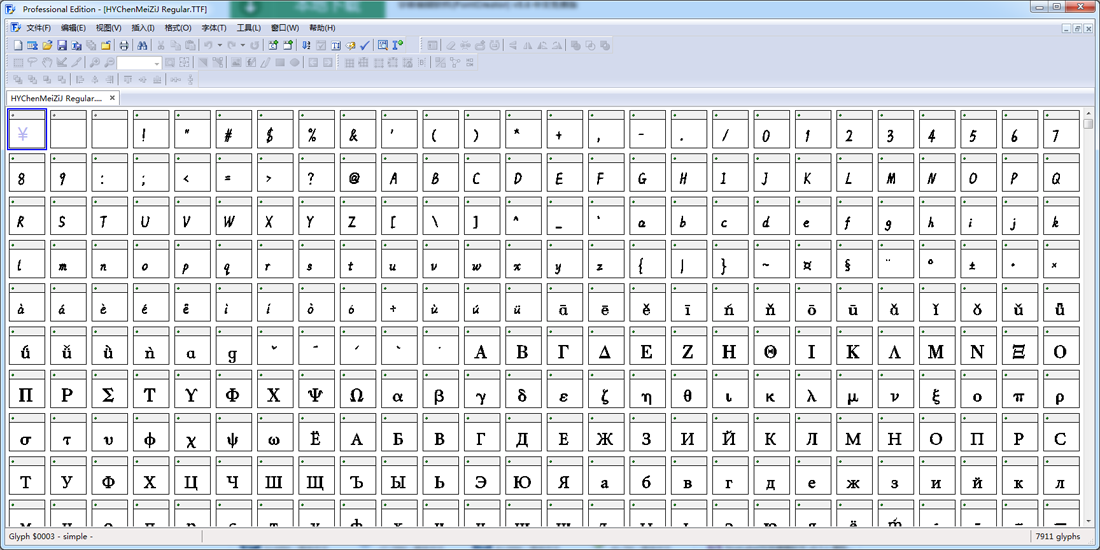Image resolution: width=1100 pixels, height=550 pixels.
Task: Select the capital Omega Ω glyph cell
Action: click(x=356, y=391)
